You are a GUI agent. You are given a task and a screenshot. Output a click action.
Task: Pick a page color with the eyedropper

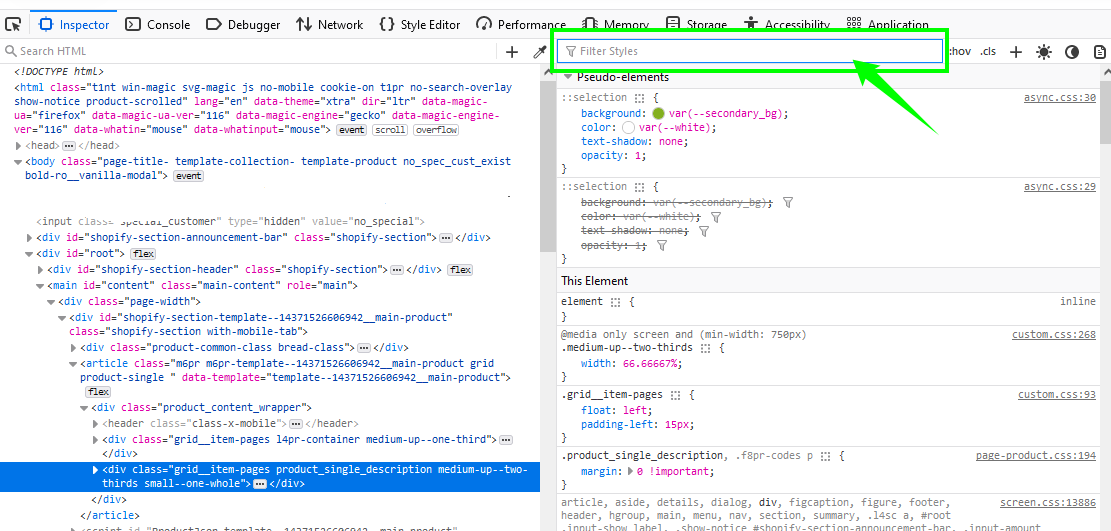pyautogui.click(x=539, y=52)
